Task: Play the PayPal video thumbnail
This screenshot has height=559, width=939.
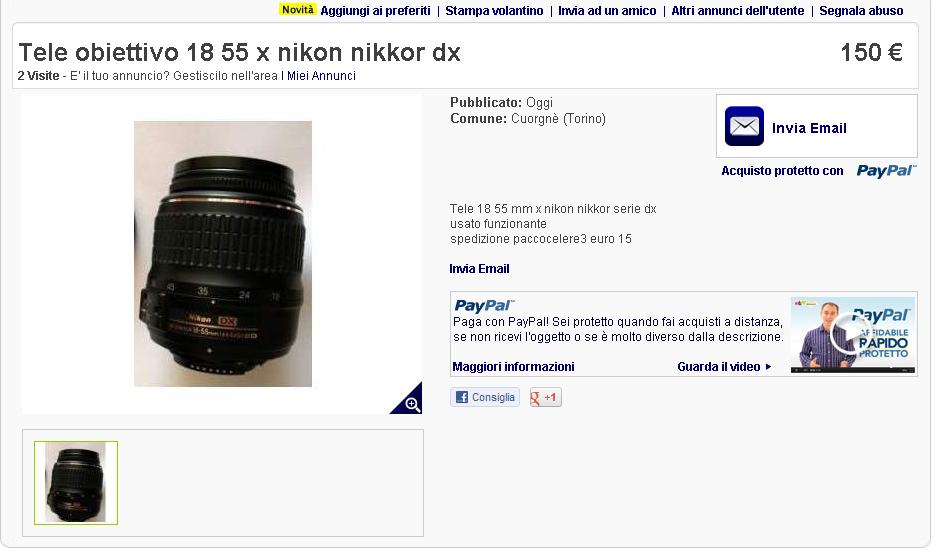Action: point(853,335)
